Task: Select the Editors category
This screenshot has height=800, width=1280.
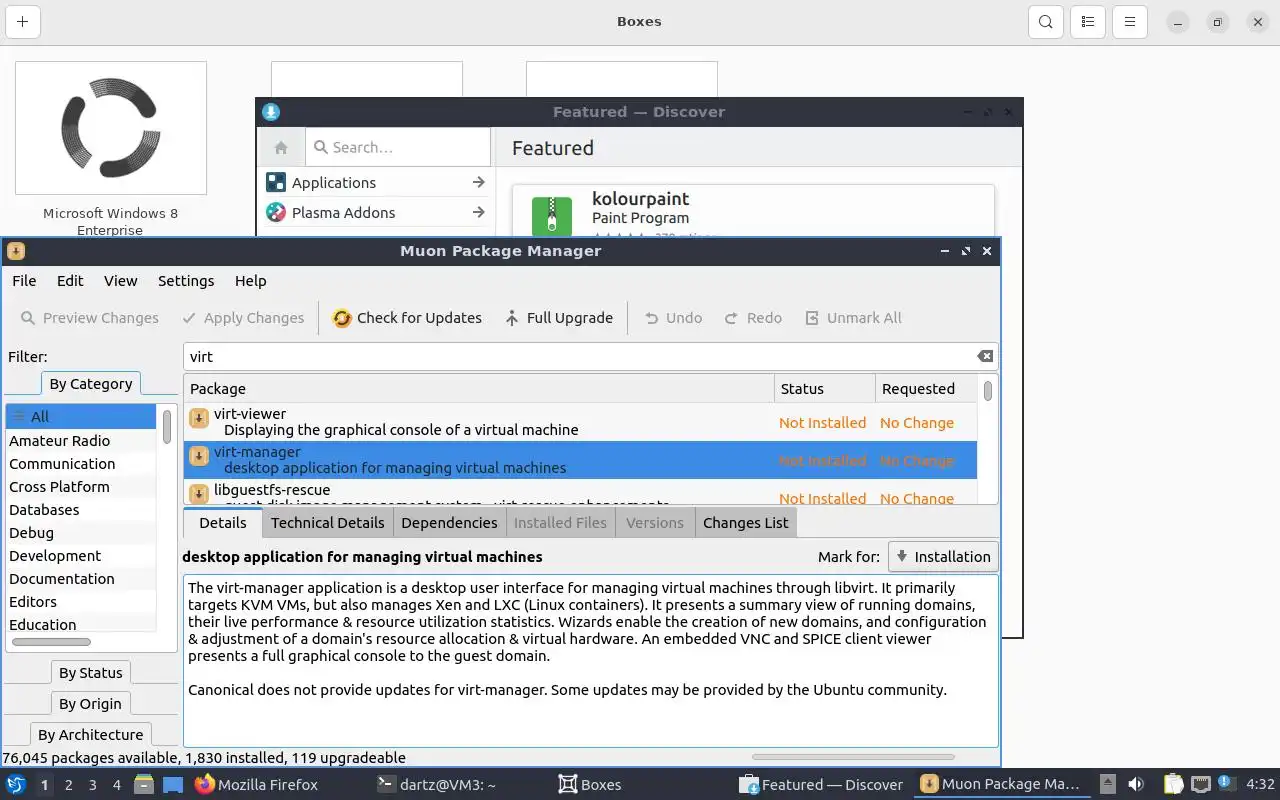Action: point(81,602)
